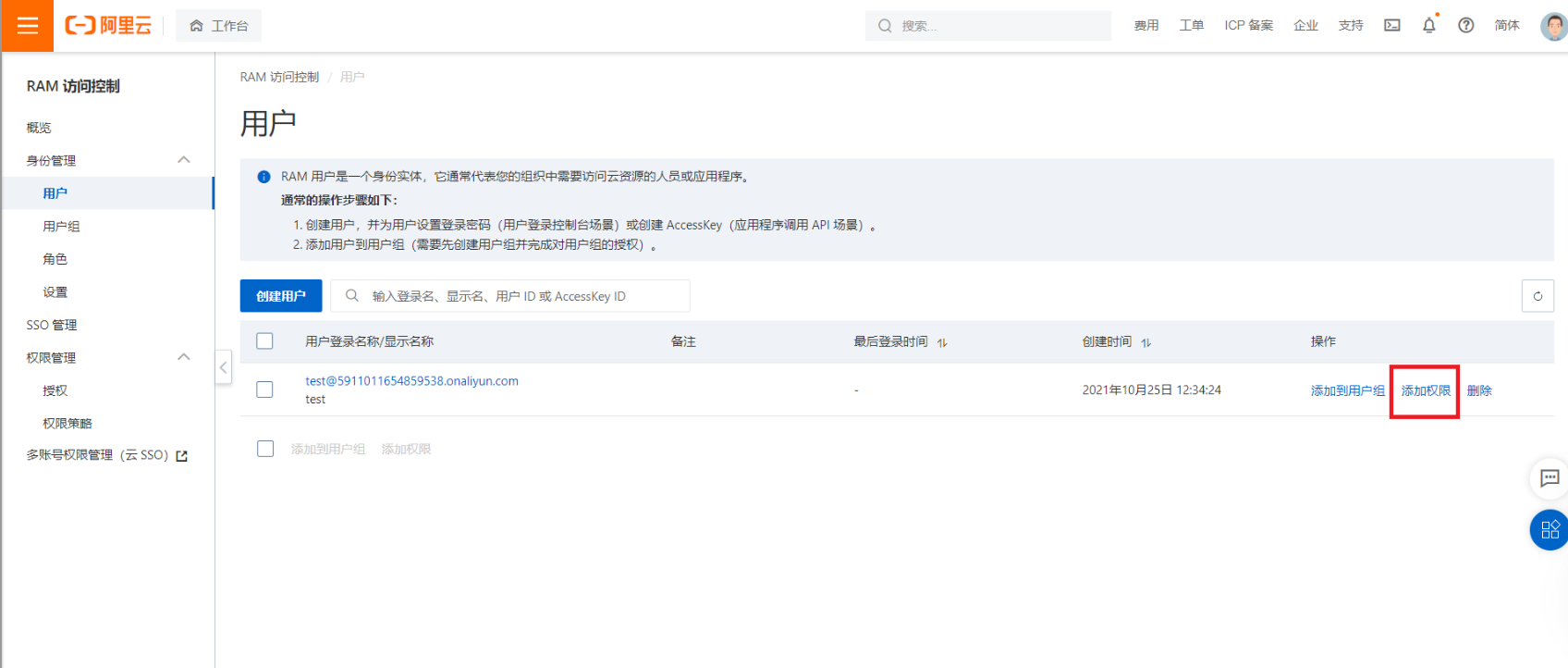
Task: Go to 权限策略 in the sidebar
Action: [x=67, y=424]
